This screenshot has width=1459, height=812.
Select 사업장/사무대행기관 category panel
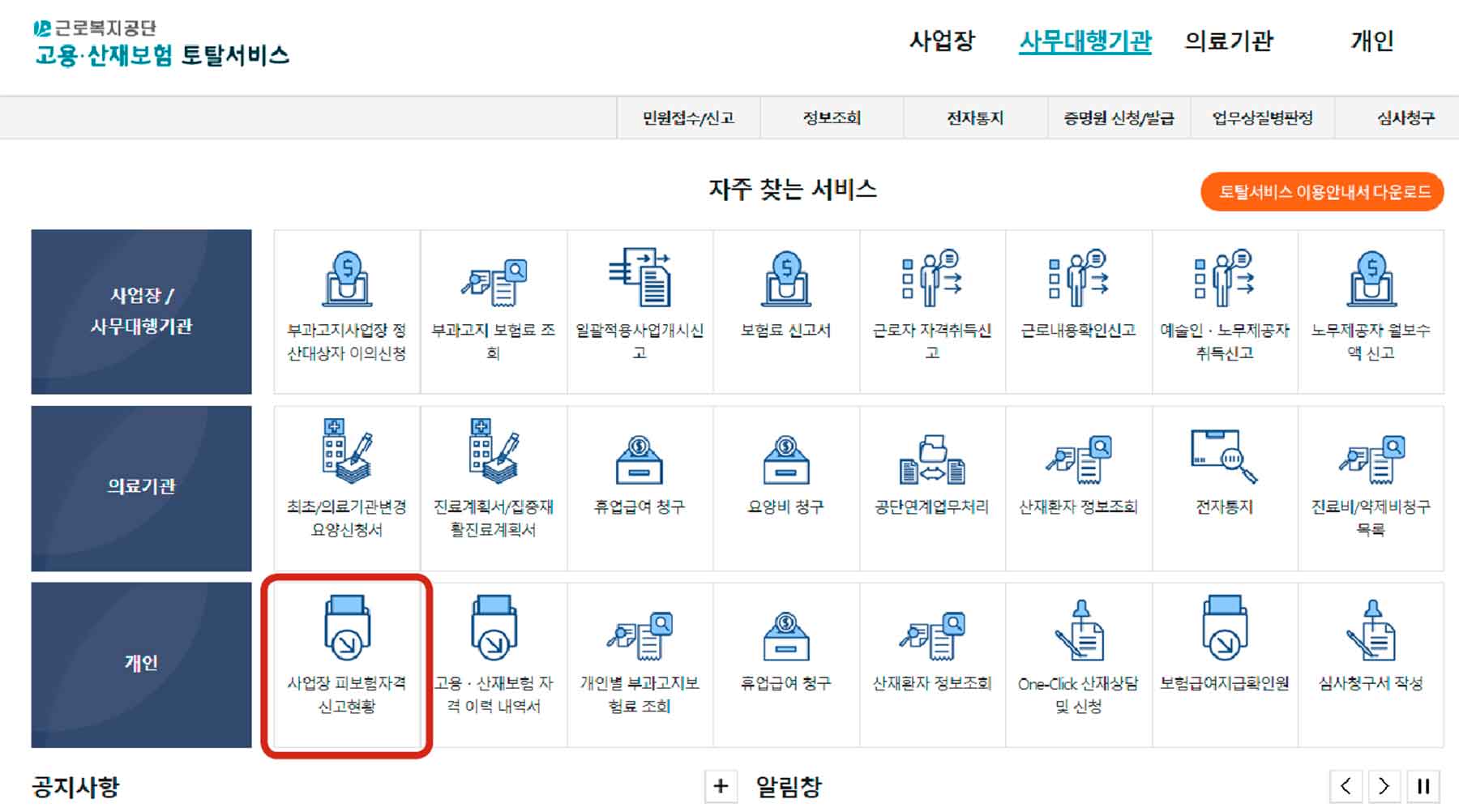point(141,312)
